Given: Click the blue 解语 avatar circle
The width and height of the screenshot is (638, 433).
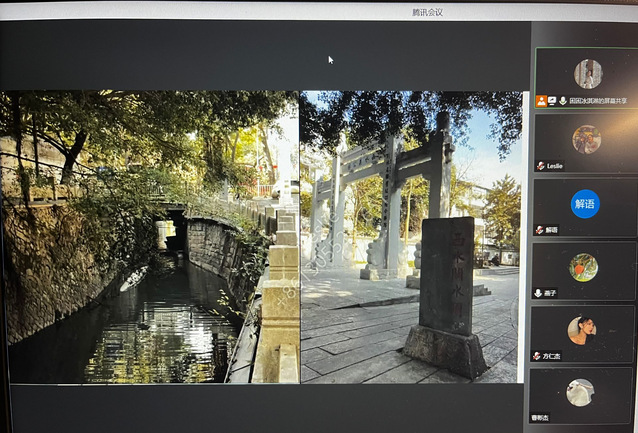Looking at the screenshot, I should 585,203.
